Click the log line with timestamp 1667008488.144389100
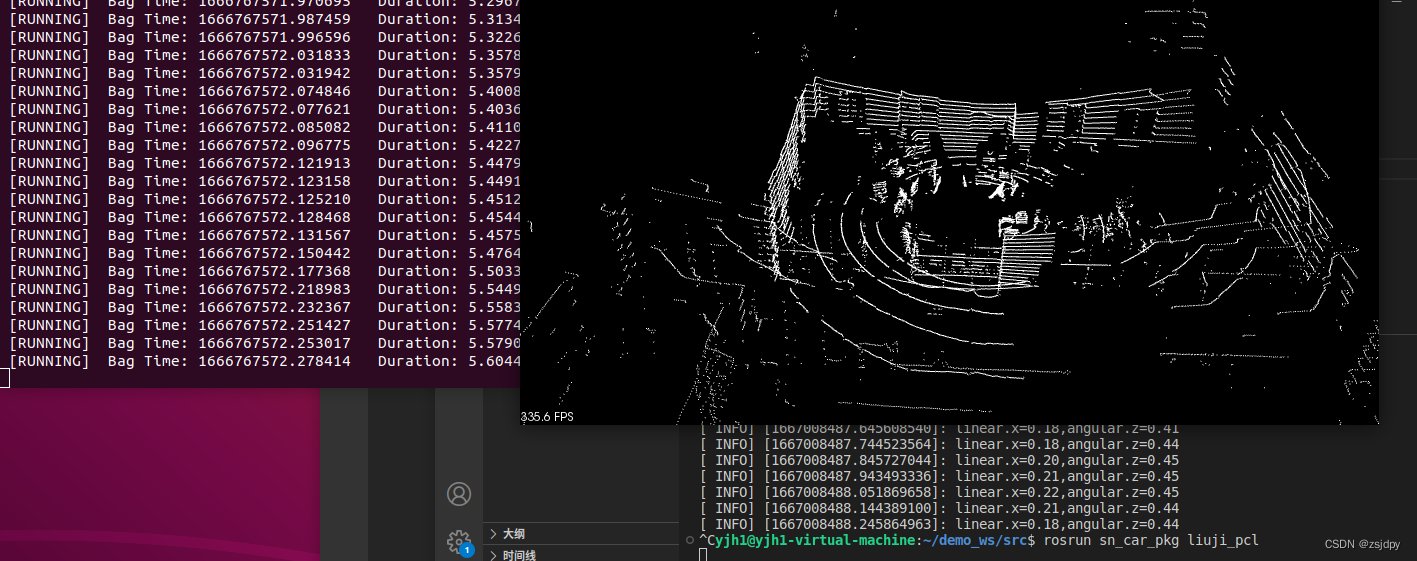The height and width of the screenshot is (561, 1417). (x=939, y=508)
